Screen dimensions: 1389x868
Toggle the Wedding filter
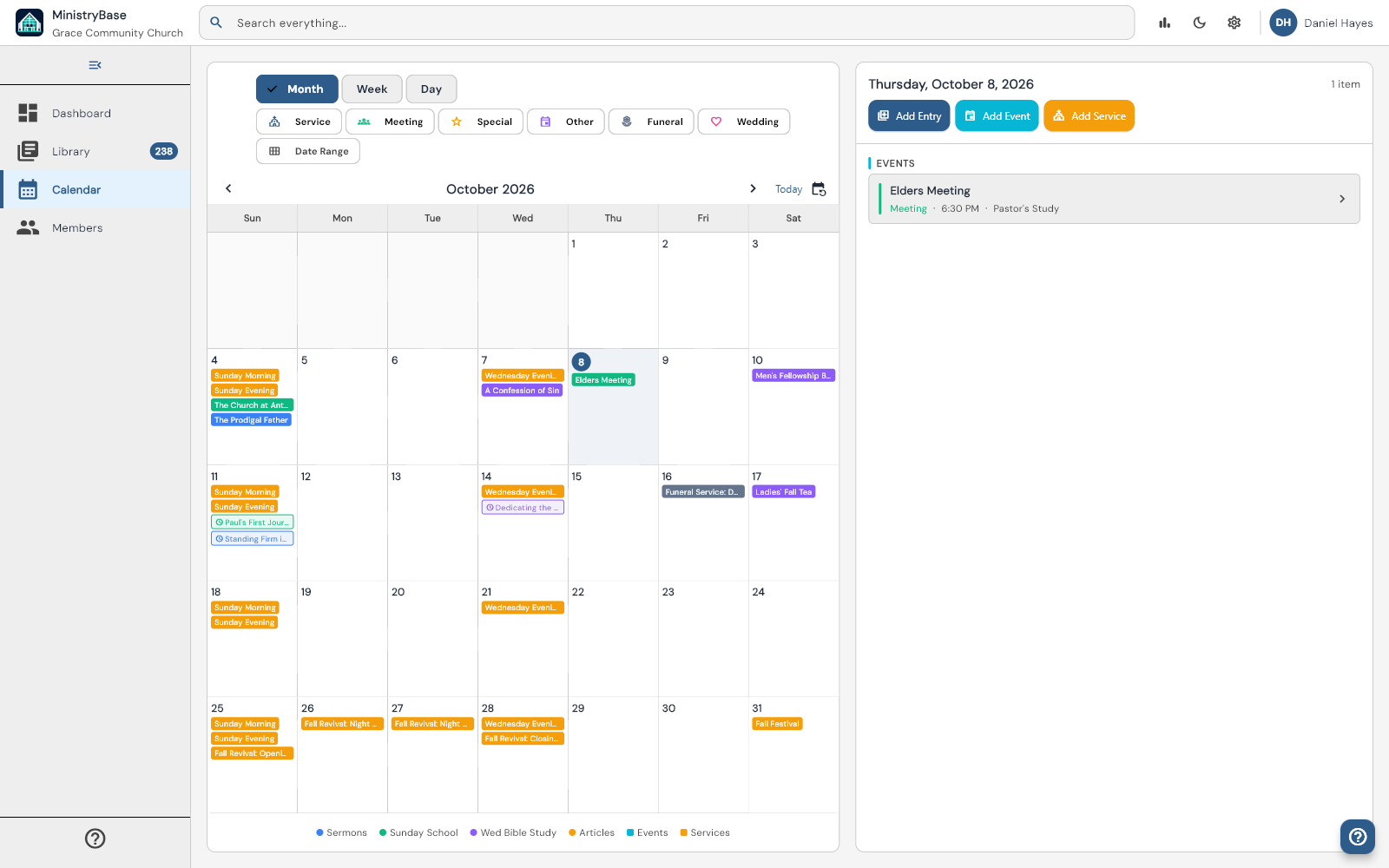click(x=744, y=122)
